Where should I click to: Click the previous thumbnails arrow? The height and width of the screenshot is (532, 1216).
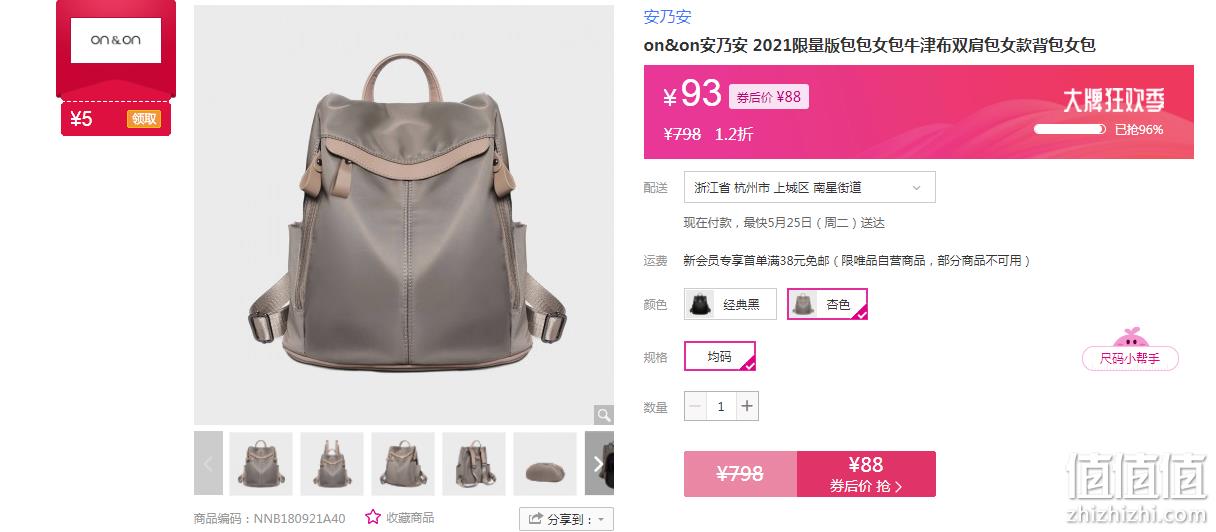208,463
